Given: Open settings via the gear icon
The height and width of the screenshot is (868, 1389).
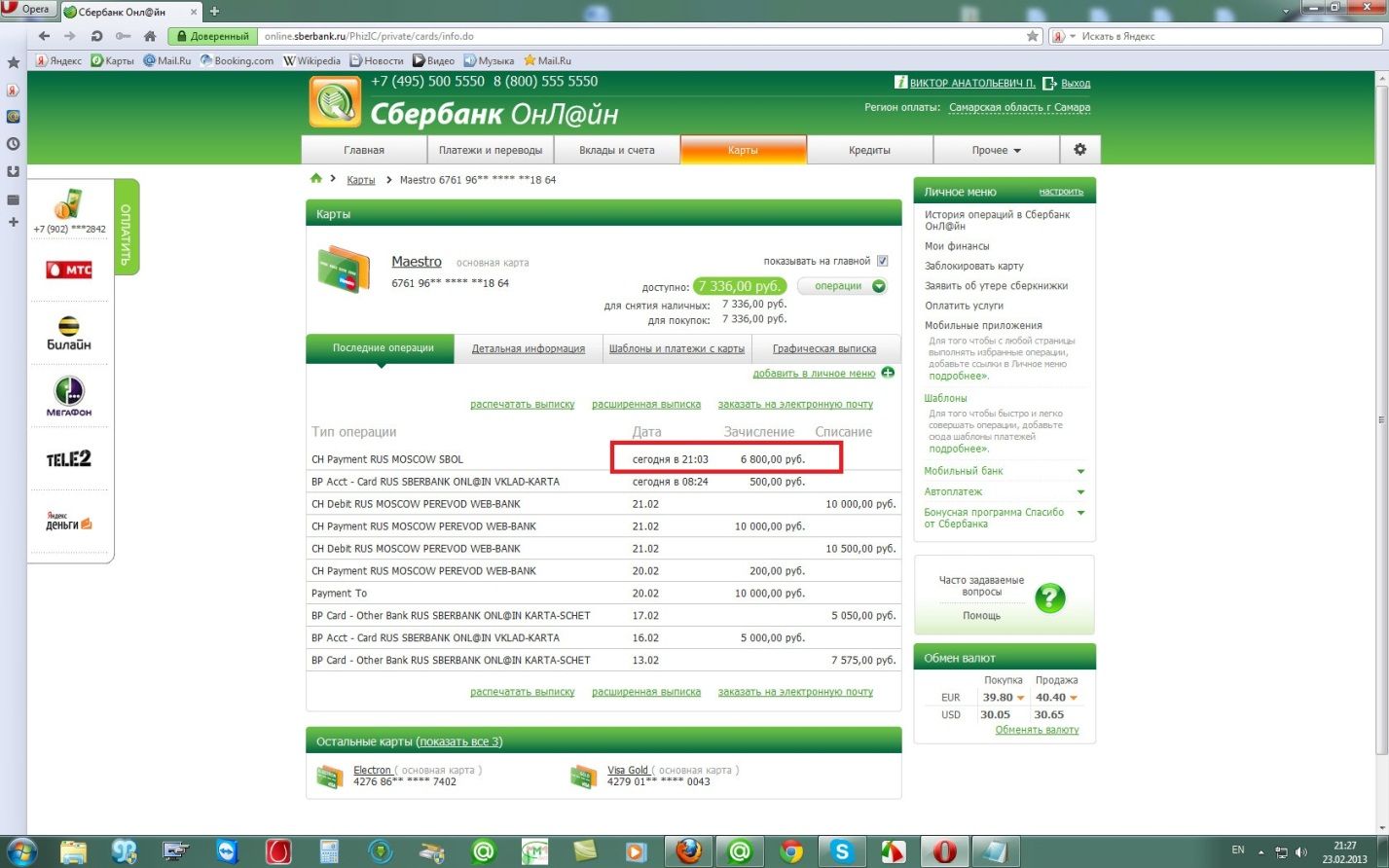Looking at the screenshot, I should pyautogui.click(x=1079, y=150).
